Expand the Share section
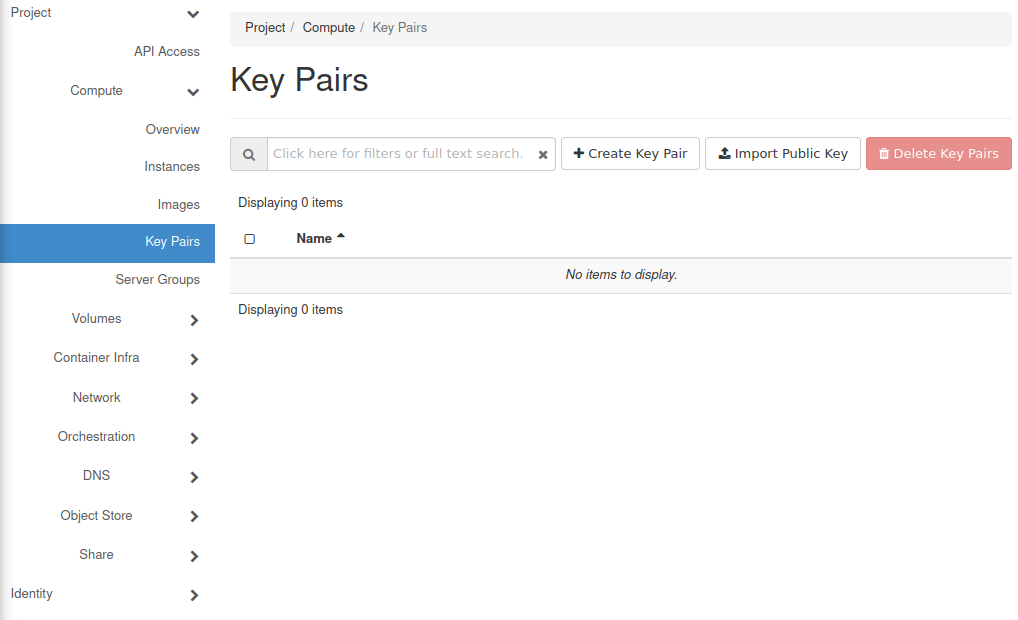The height and width of the screenshot is (620, 1018). [x=194, y=556]
